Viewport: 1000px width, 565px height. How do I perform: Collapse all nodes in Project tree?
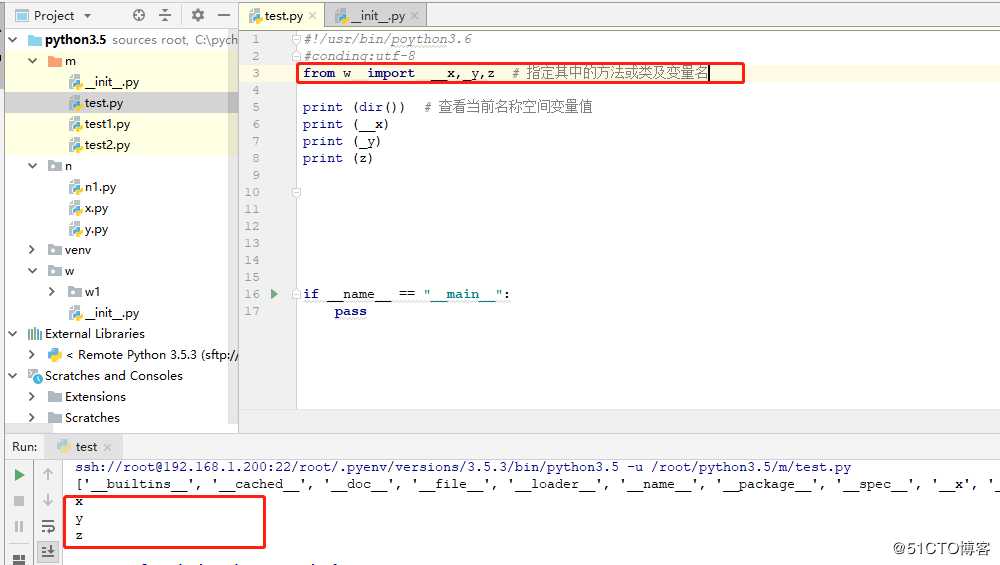(165, 15)
